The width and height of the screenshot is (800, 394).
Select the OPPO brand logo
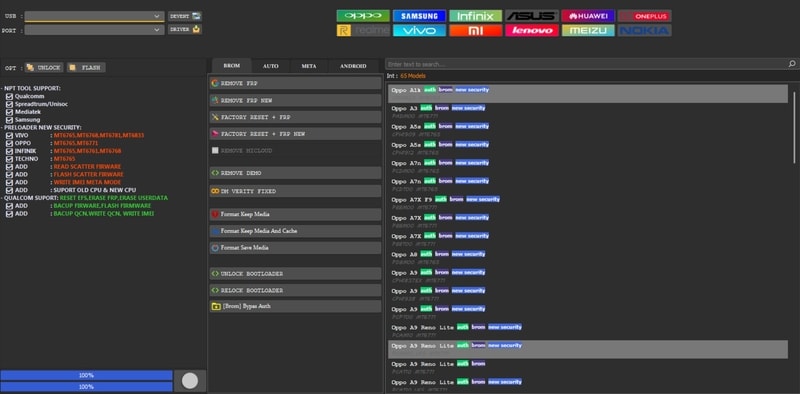[363, 16]
